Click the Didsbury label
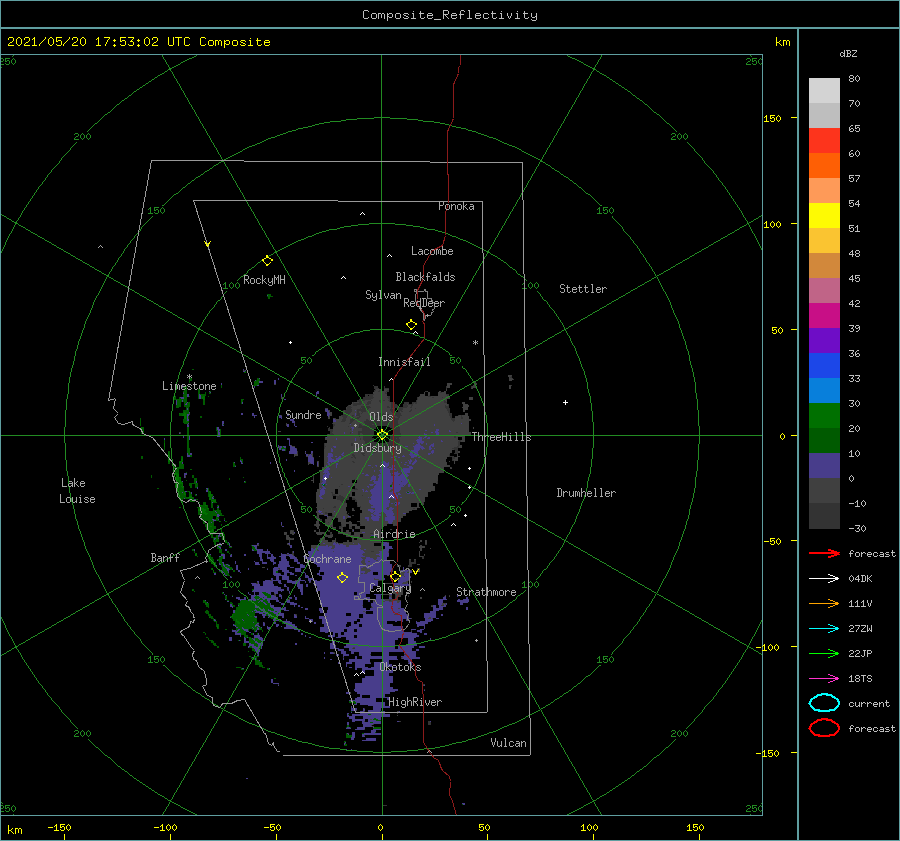The height and width of the screenshot is (841, 900). [377, 448]
